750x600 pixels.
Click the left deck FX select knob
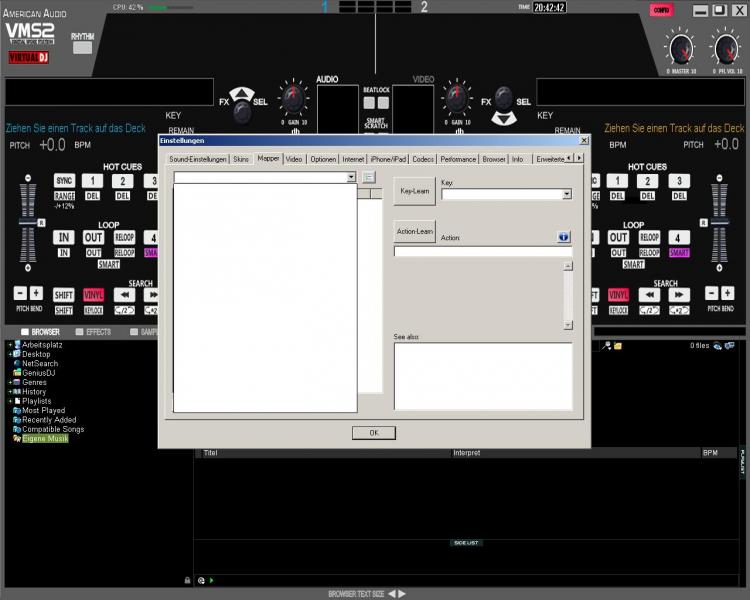tap(250, 98)
